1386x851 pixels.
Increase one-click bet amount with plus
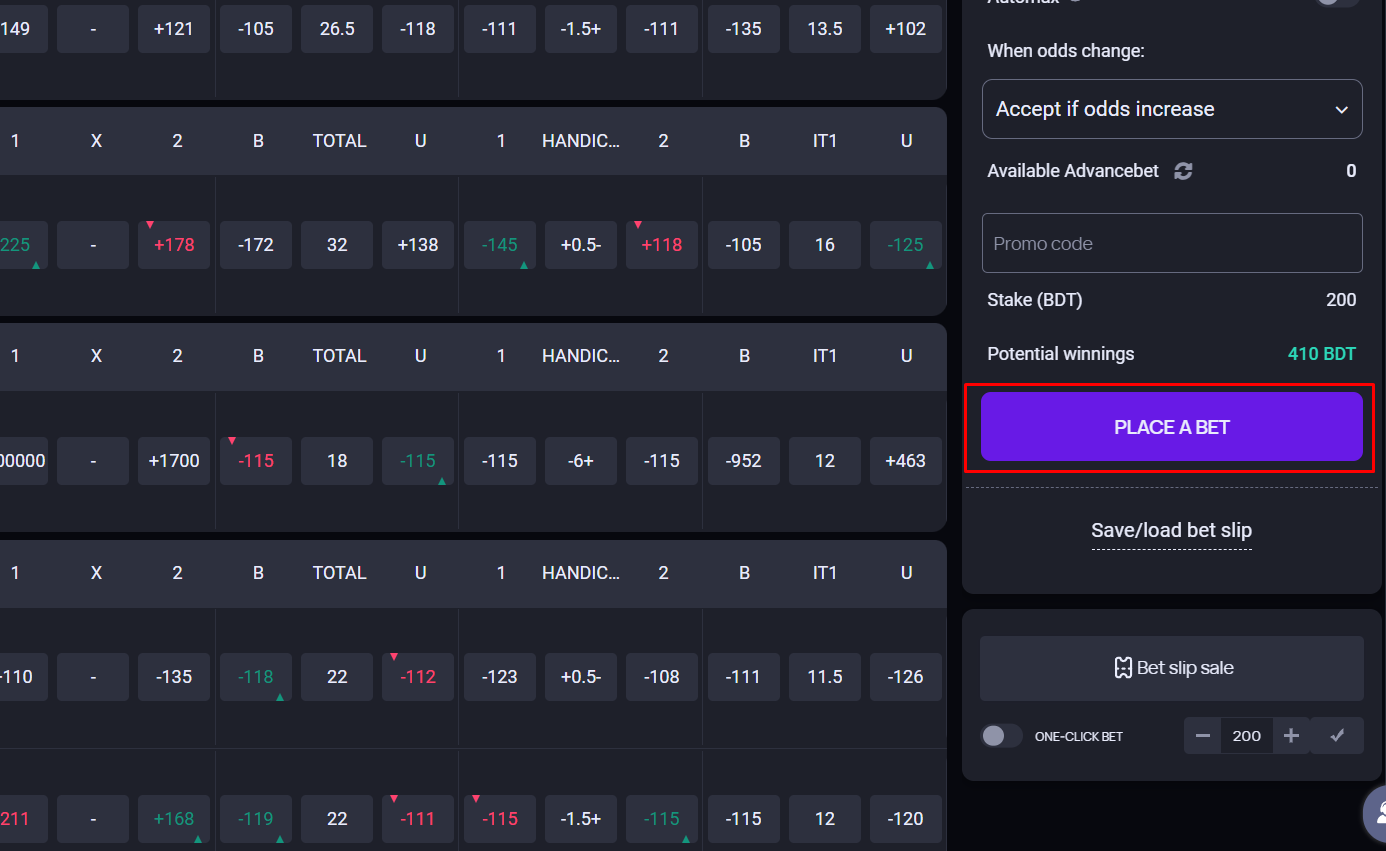point(1291,736)
